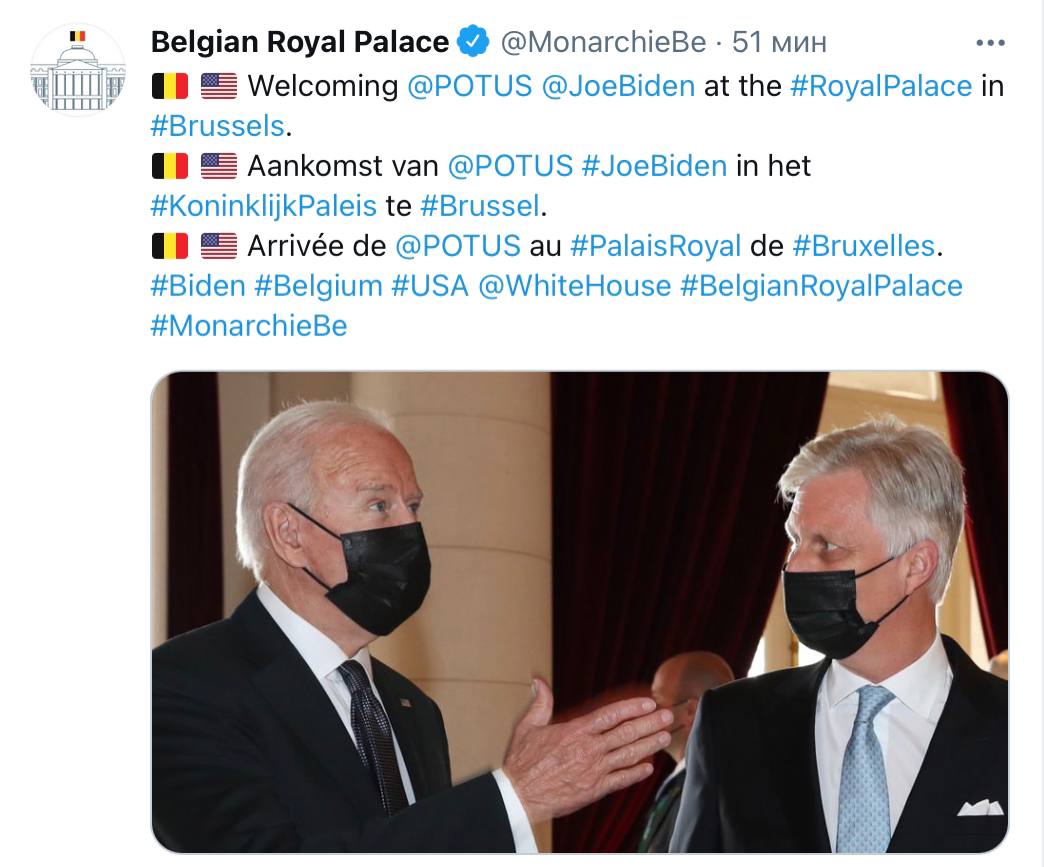Screen dimensions: 1044x867
Task: Click the #Bruxelles hashtag
Action: 864,246
